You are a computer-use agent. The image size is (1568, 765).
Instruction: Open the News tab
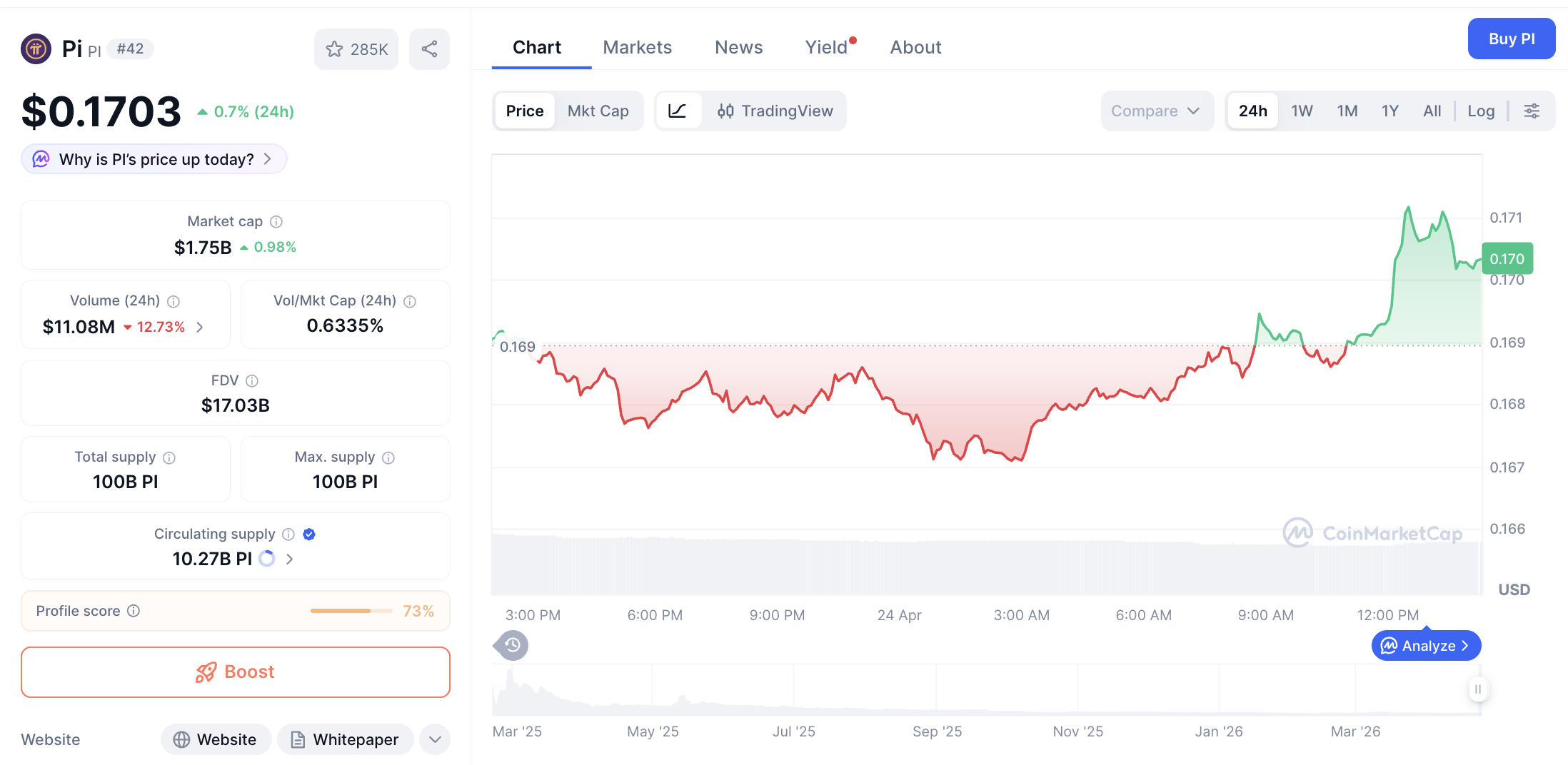pyautogui.click(x=738, y=47)
